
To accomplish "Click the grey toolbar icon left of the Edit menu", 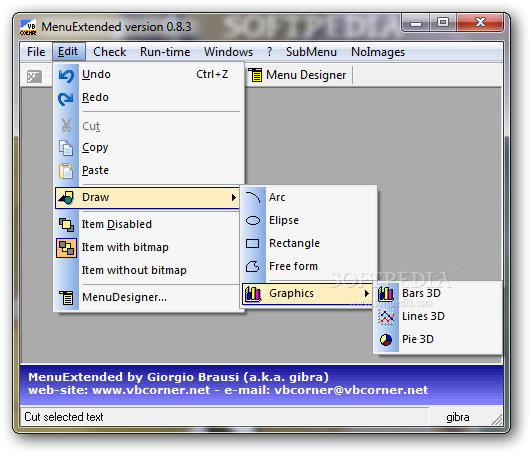I will click(35, 77).
